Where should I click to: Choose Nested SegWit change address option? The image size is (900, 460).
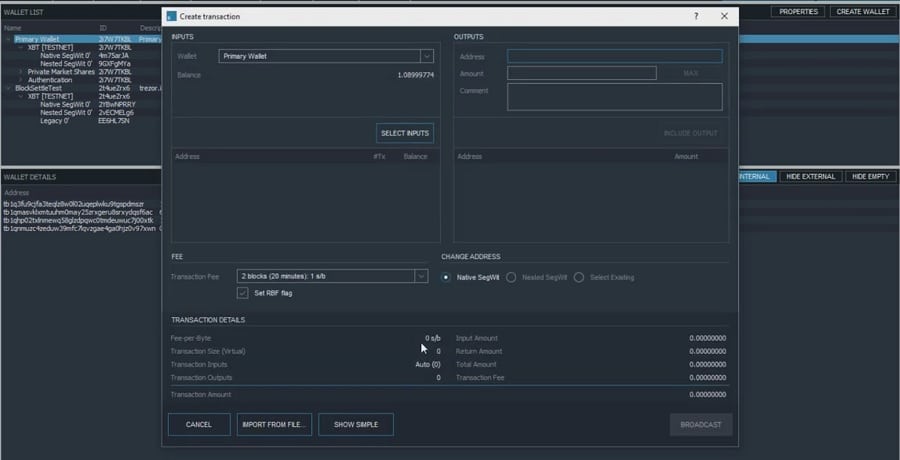(511, 277)
